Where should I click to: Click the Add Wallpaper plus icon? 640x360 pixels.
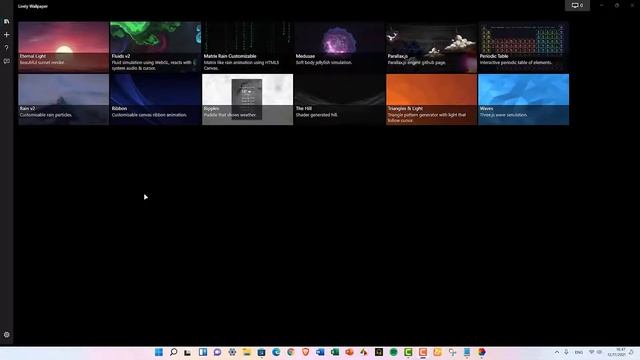[7, 35]
